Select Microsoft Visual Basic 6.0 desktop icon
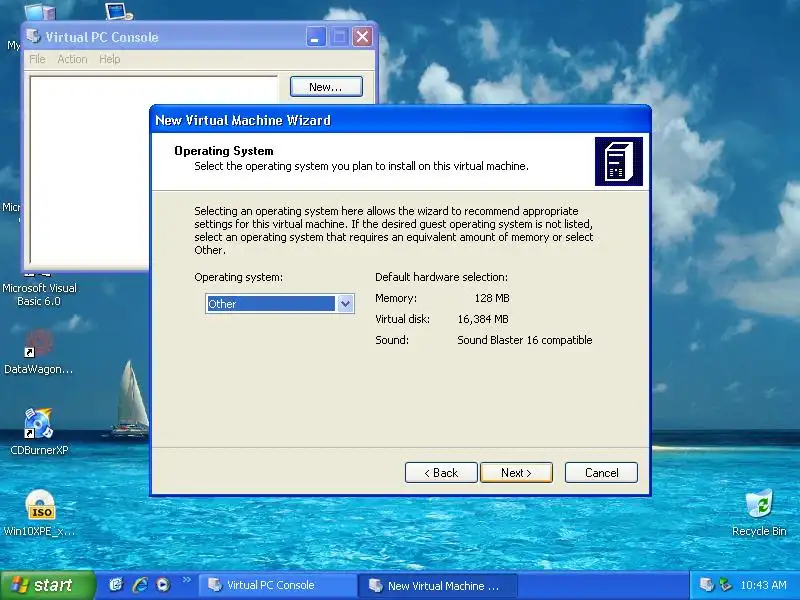 [39, 288]
